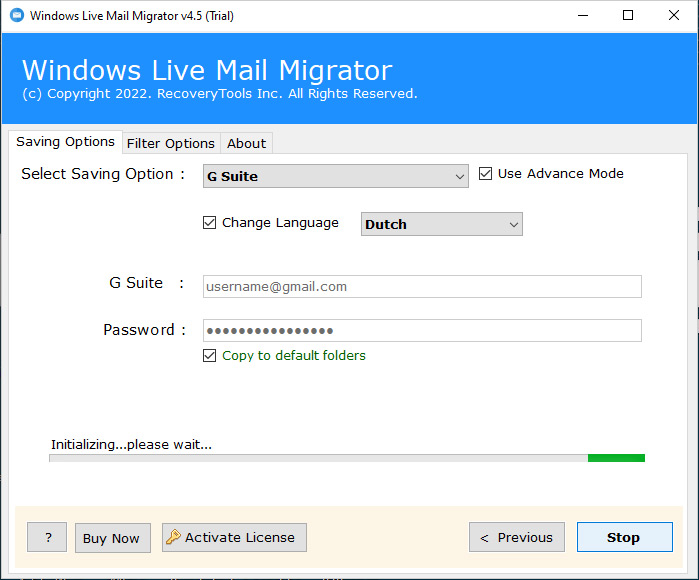Open the Filter Options tab
This screenshot has height=580, width=699.
pyautogui.click(x=171, y=144)
